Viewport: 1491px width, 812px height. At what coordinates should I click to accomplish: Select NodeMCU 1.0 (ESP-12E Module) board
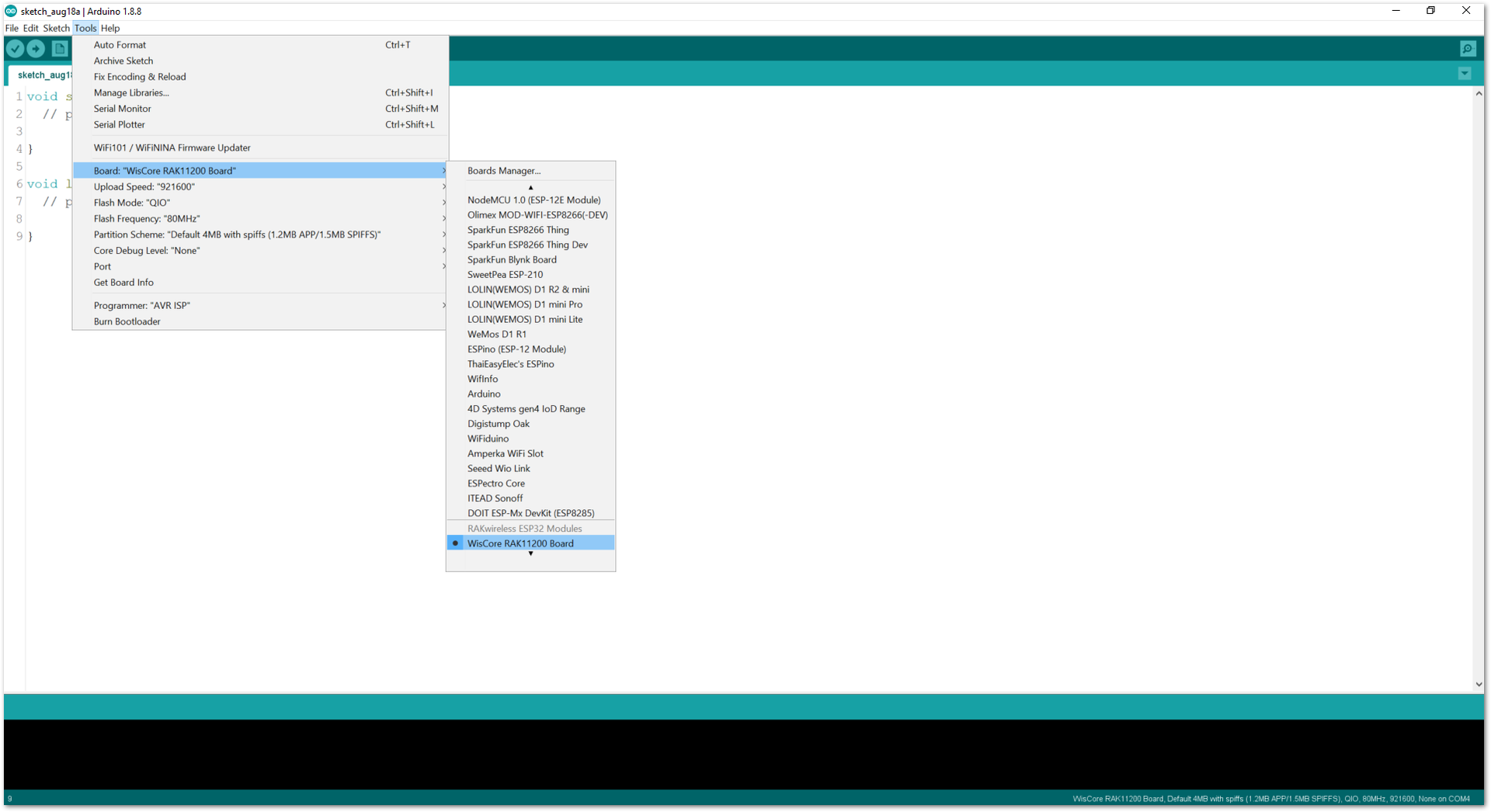click(530, 200)
